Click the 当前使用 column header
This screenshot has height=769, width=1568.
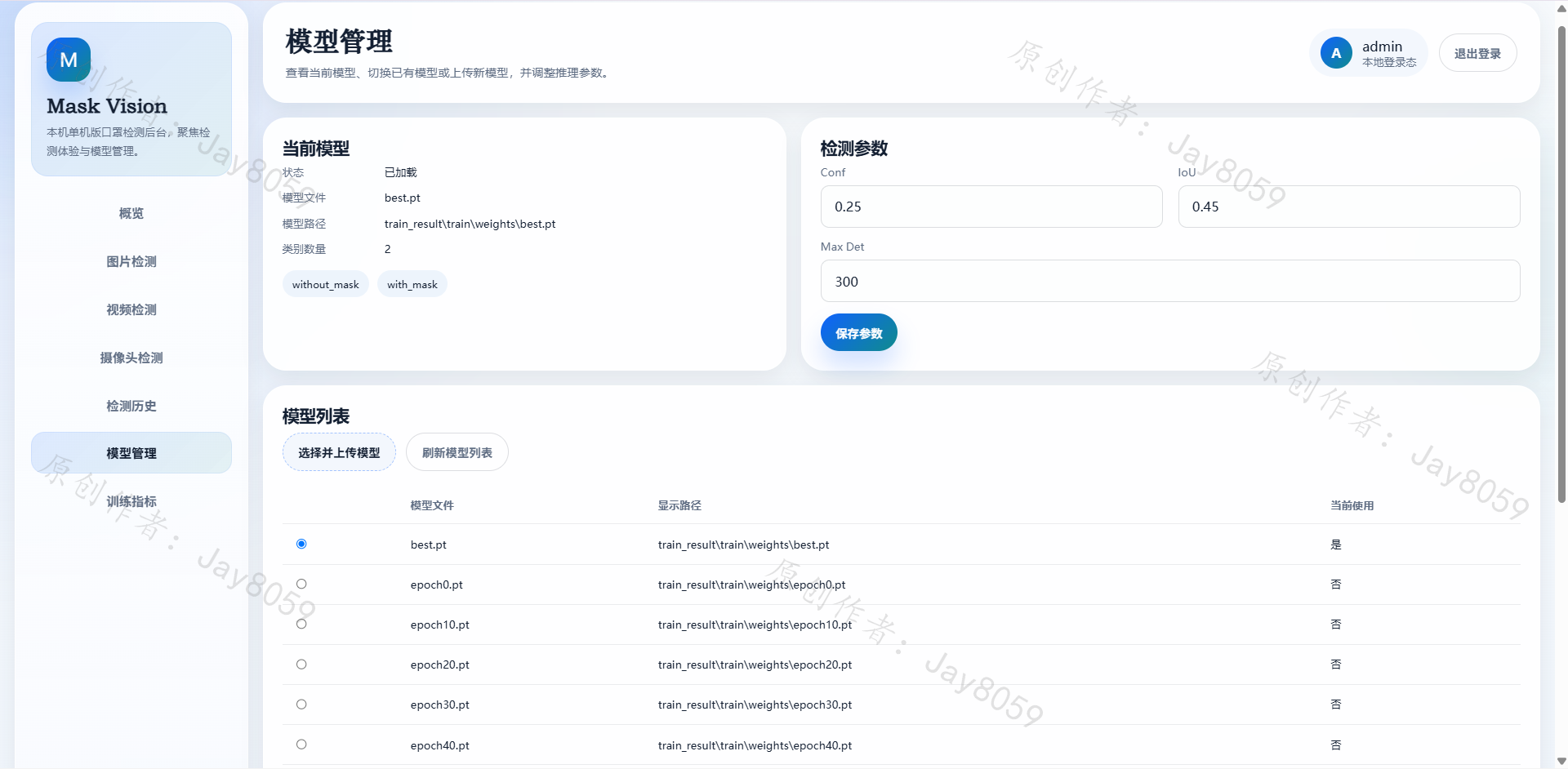click(1352, 505)
